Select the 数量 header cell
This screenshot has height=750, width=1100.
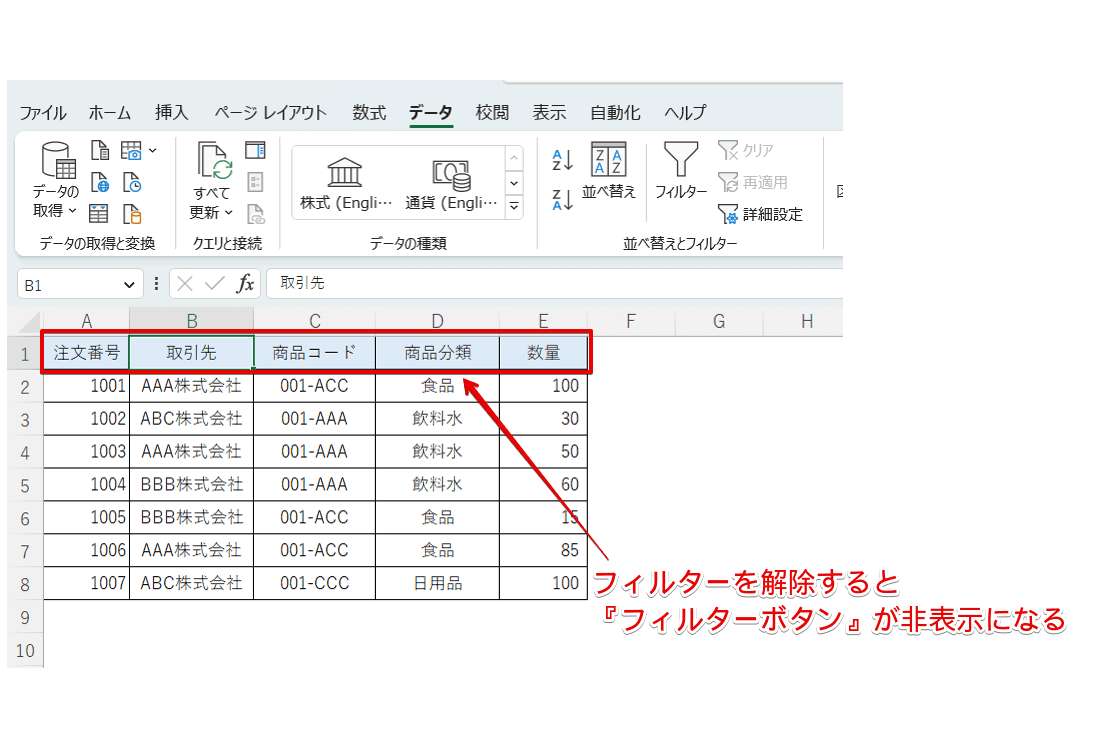click(x=544, y=353)
